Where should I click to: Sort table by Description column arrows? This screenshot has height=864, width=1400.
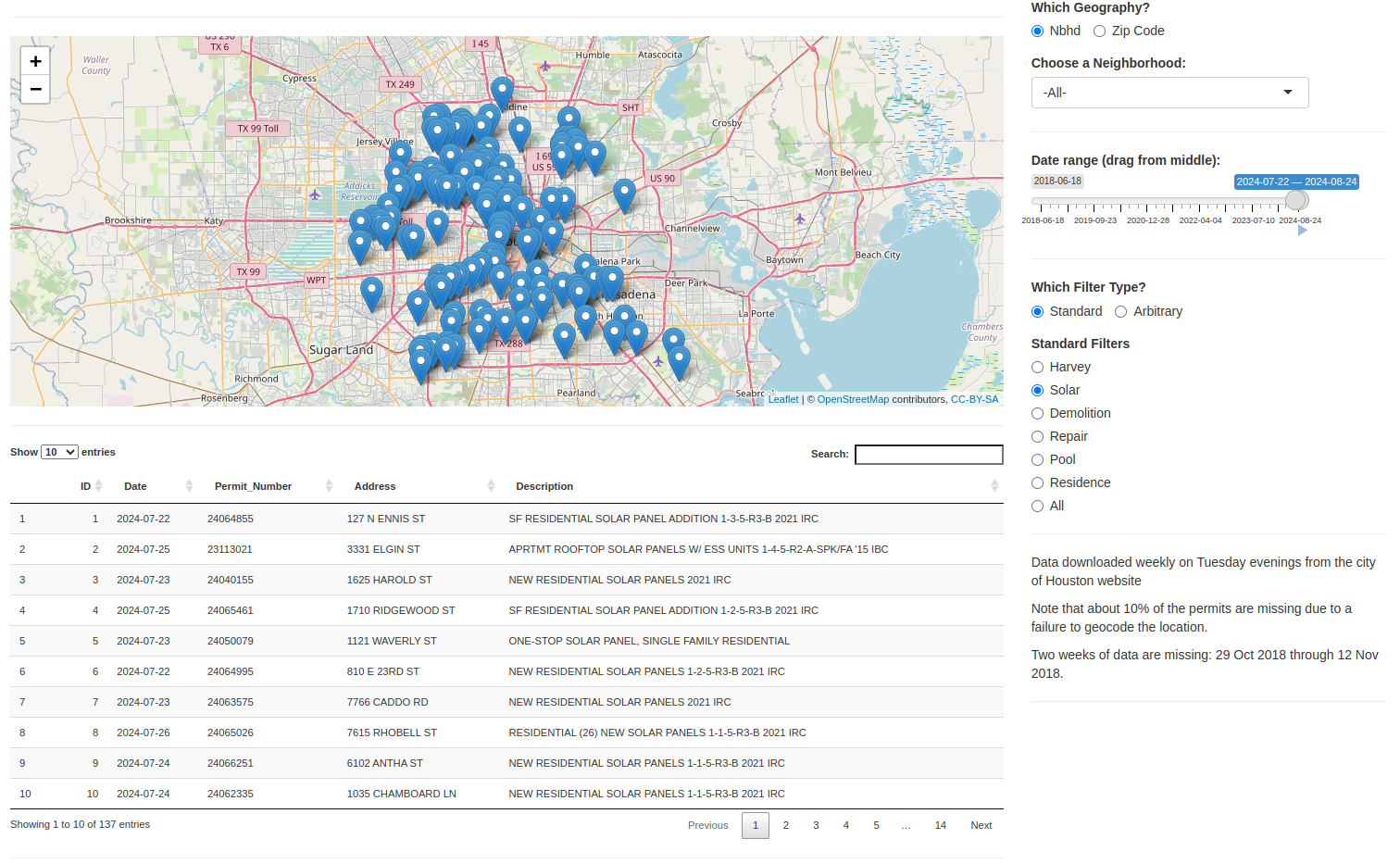coord(994,486)
